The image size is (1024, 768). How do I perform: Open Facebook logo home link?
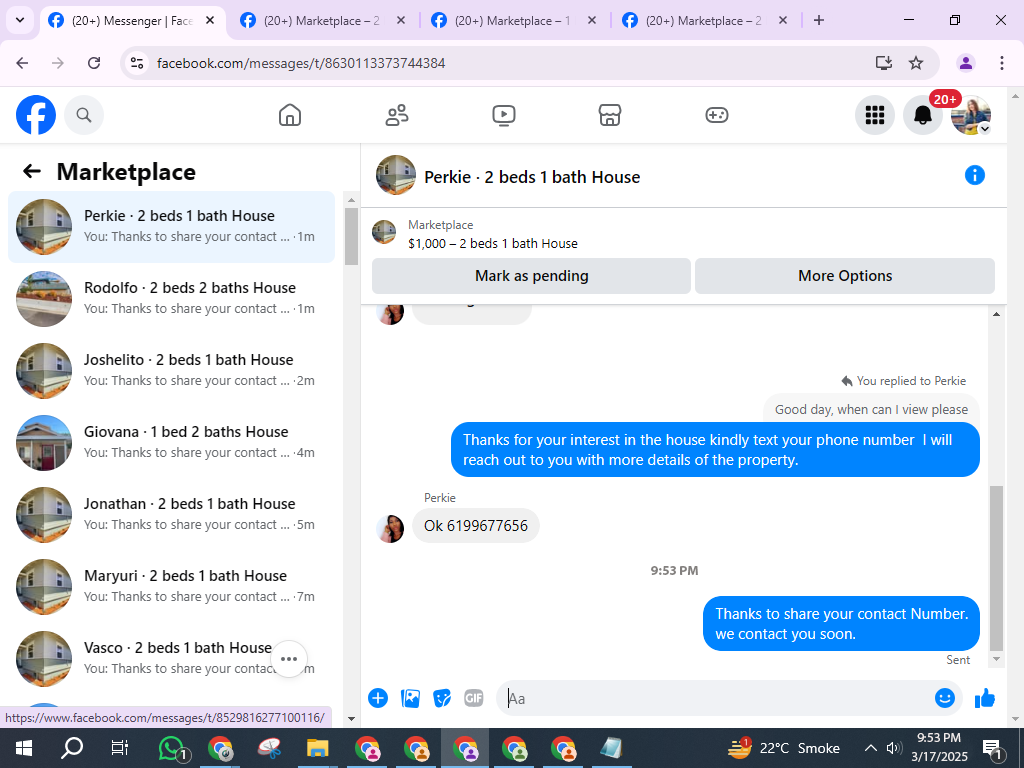[36, 115]
